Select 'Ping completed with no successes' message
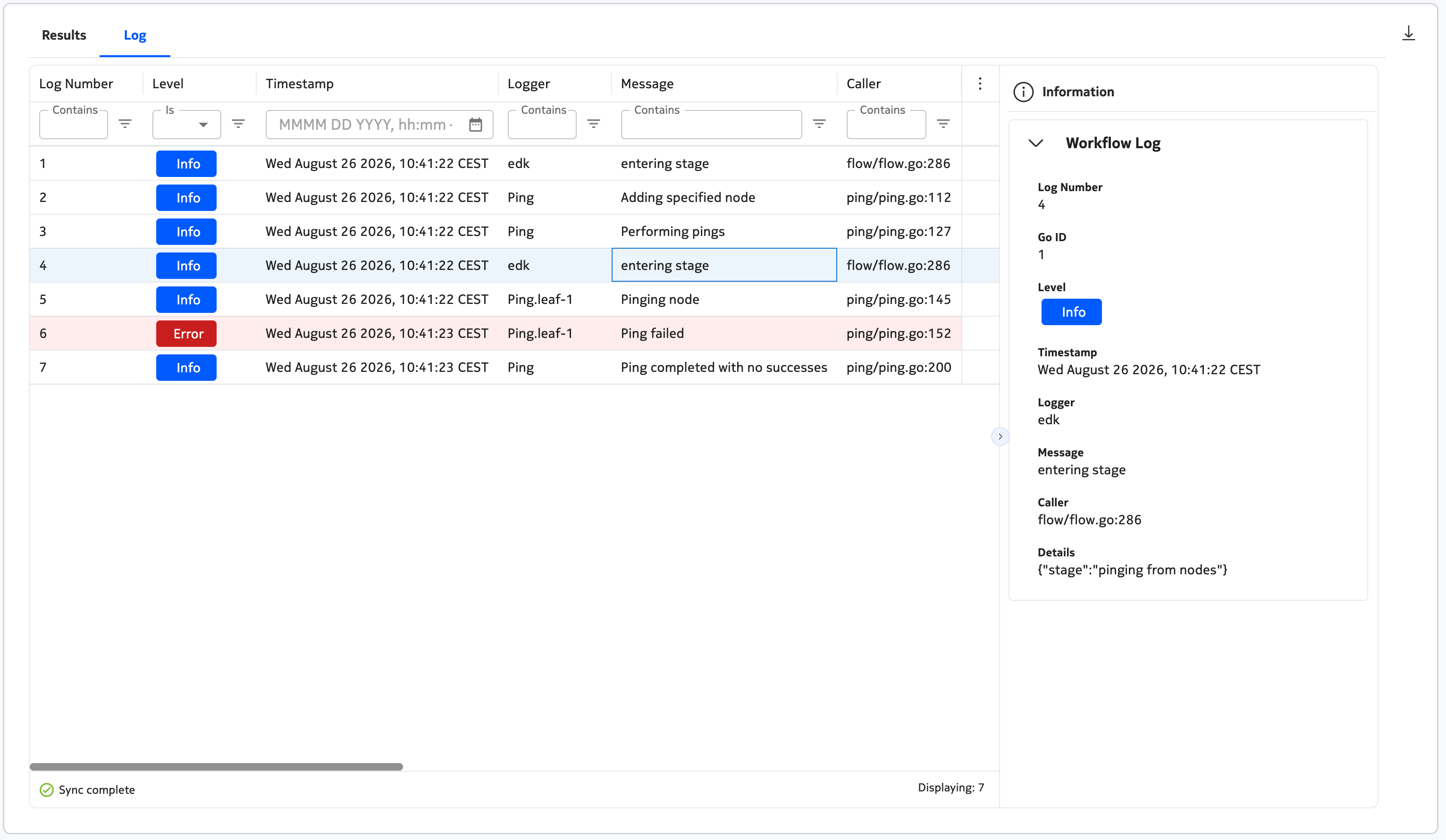The width and height of the screenshot is (1446, 840). pyautogui.click(x=724, y=367)
